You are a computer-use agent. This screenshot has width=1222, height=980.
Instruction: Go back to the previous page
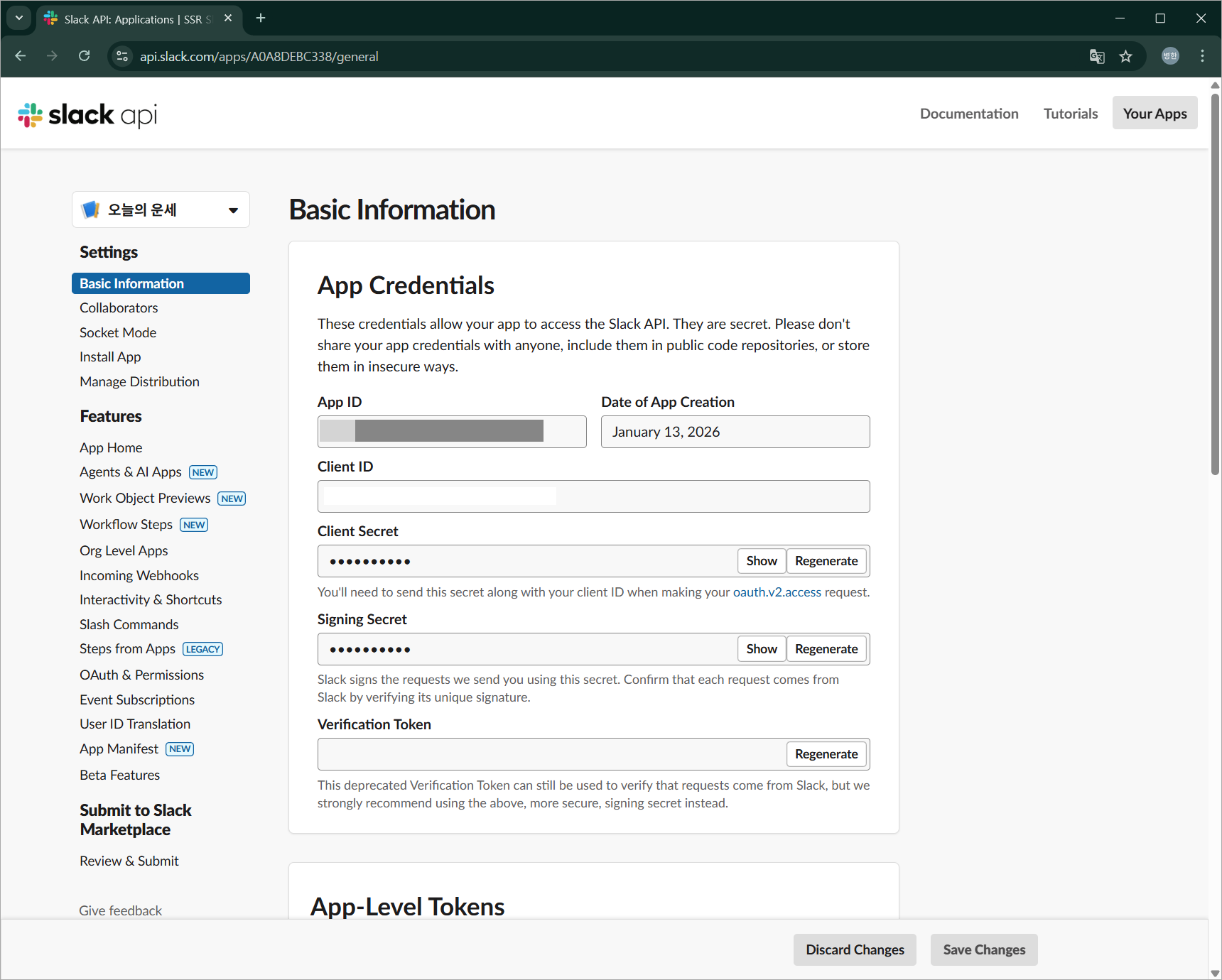tap(21, 56)
